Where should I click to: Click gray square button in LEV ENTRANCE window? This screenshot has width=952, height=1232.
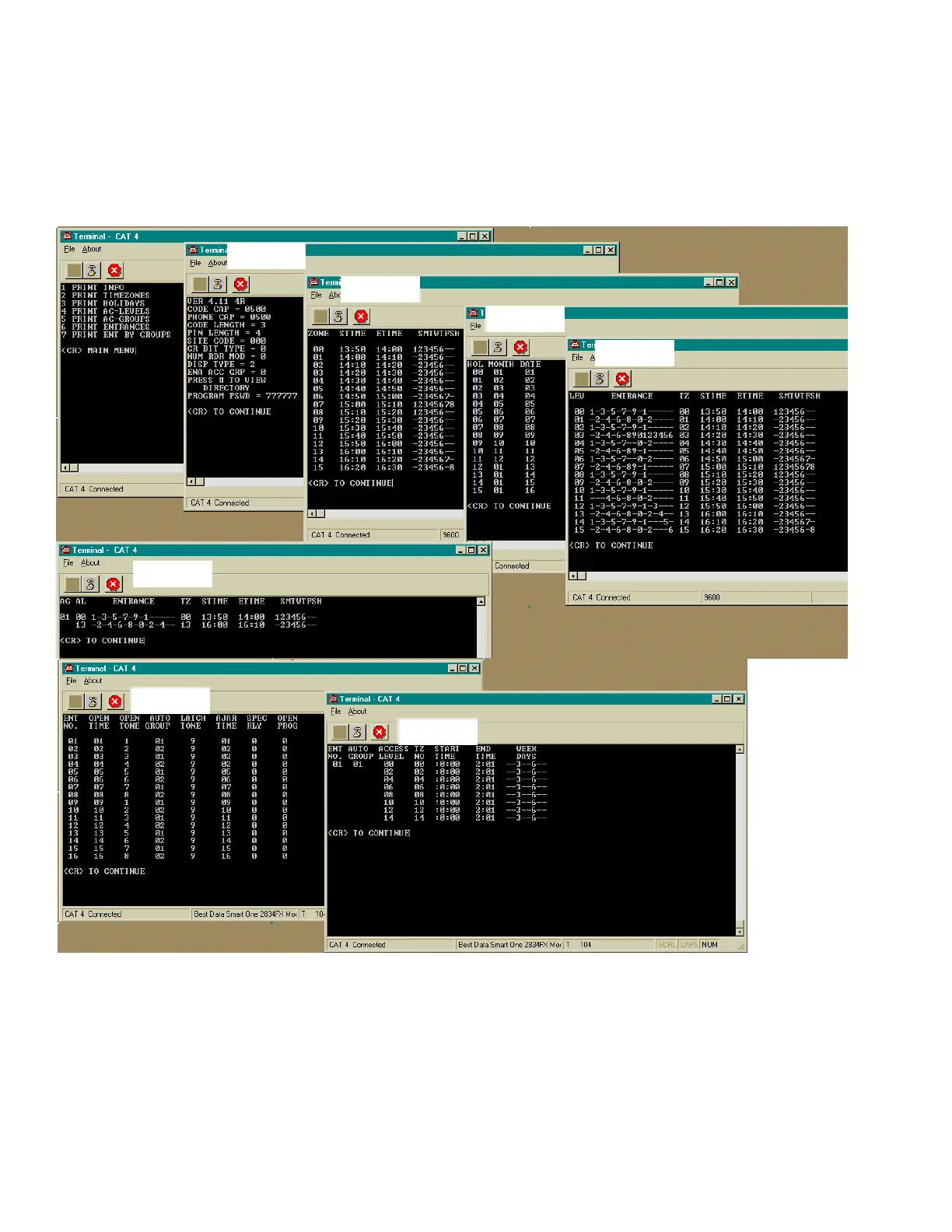click(x=581, y=379)
